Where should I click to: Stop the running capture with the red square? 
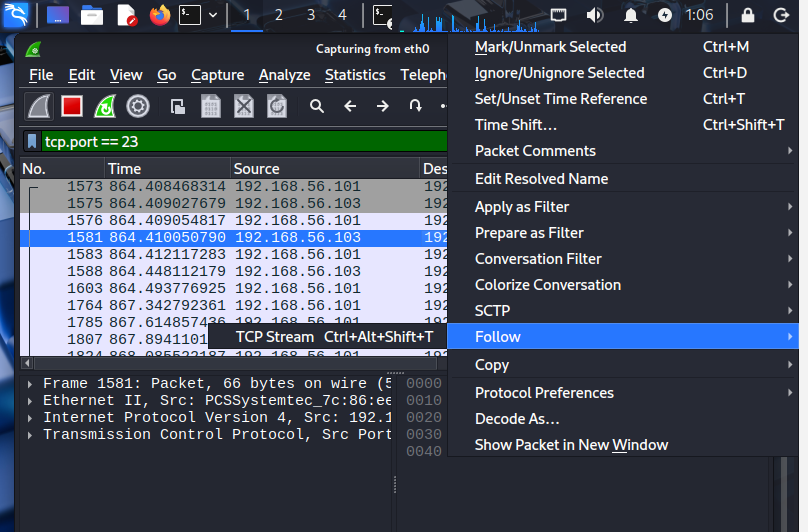[72, 107]
